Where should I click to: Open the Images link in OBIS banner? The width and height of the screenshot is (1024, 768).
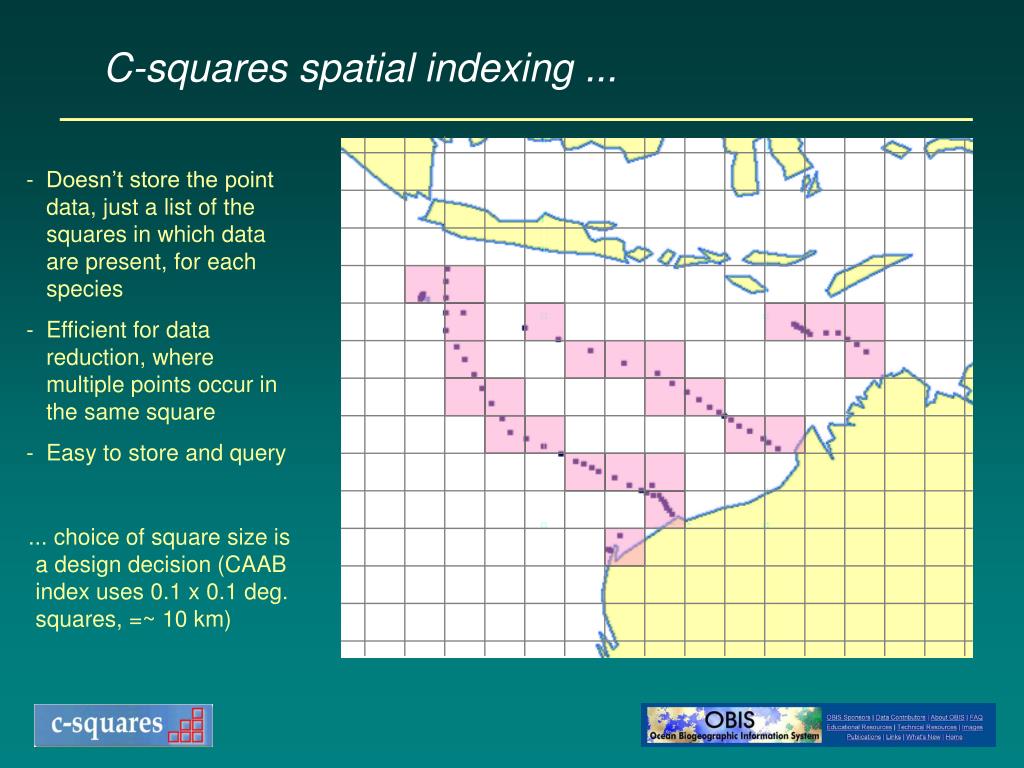click(972, 727)
